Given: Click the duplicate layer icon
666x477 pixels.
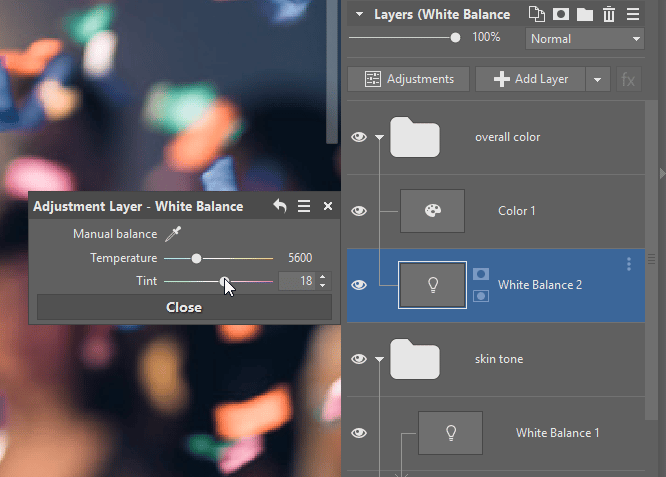Looking at the screenshot, I should point(536,14).
